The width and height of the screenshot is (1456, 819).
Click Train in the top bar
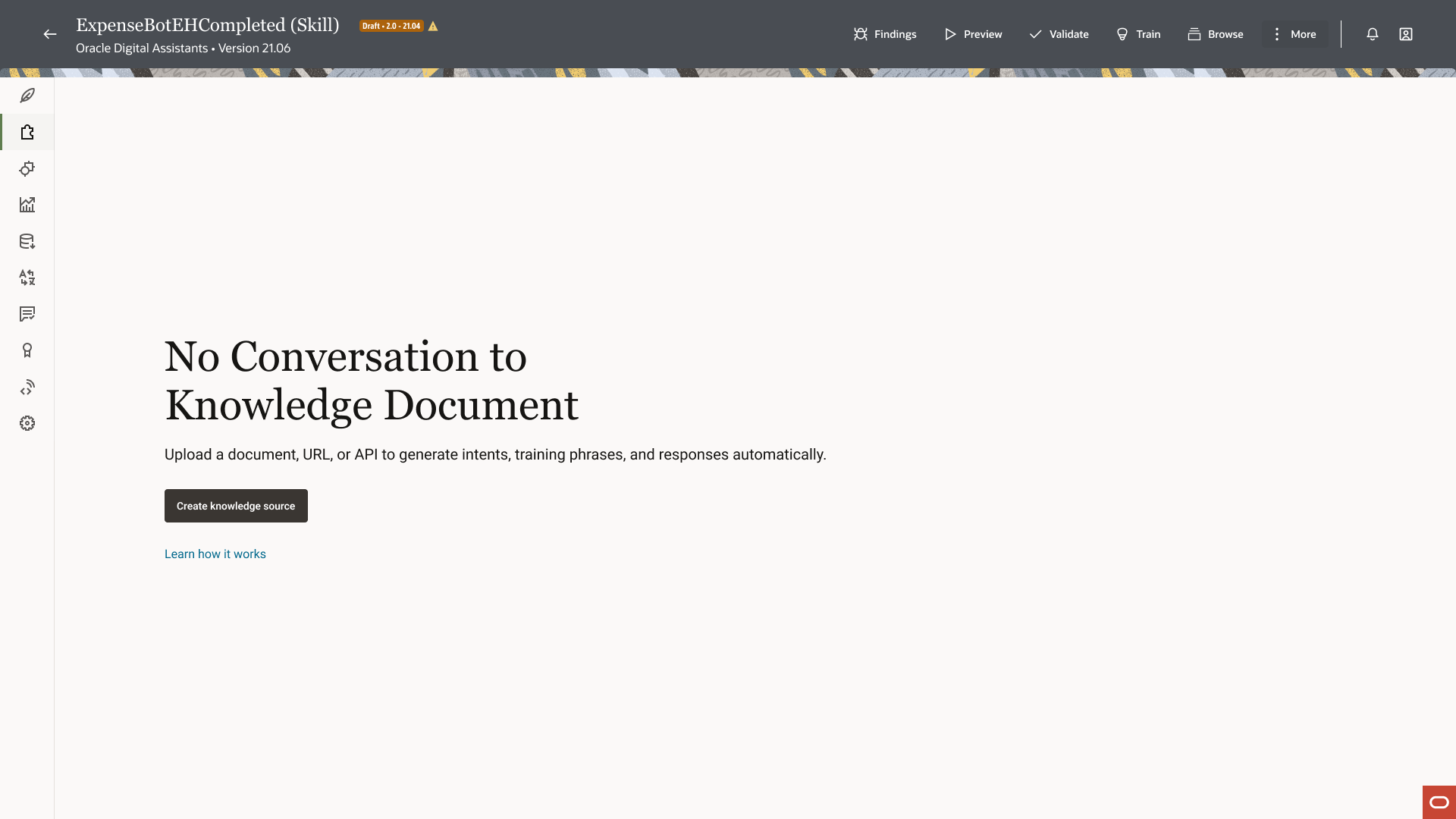[x=1138, y=34]
